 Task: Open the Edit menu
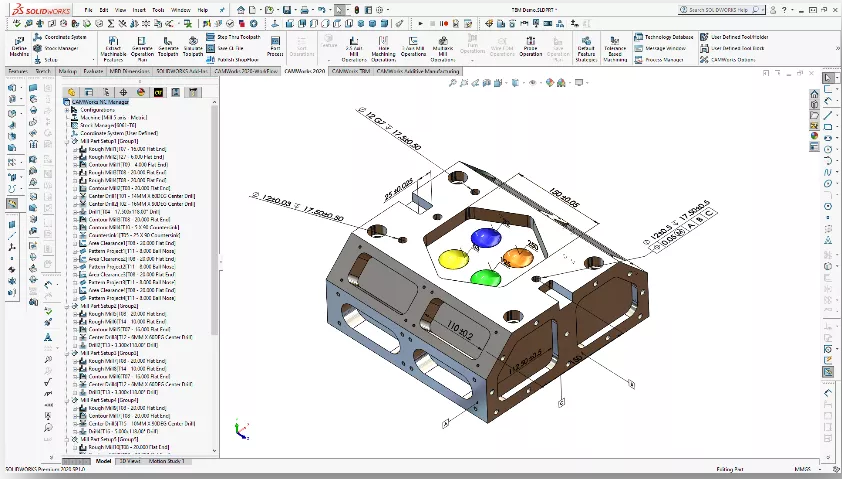tap(104, 10)
